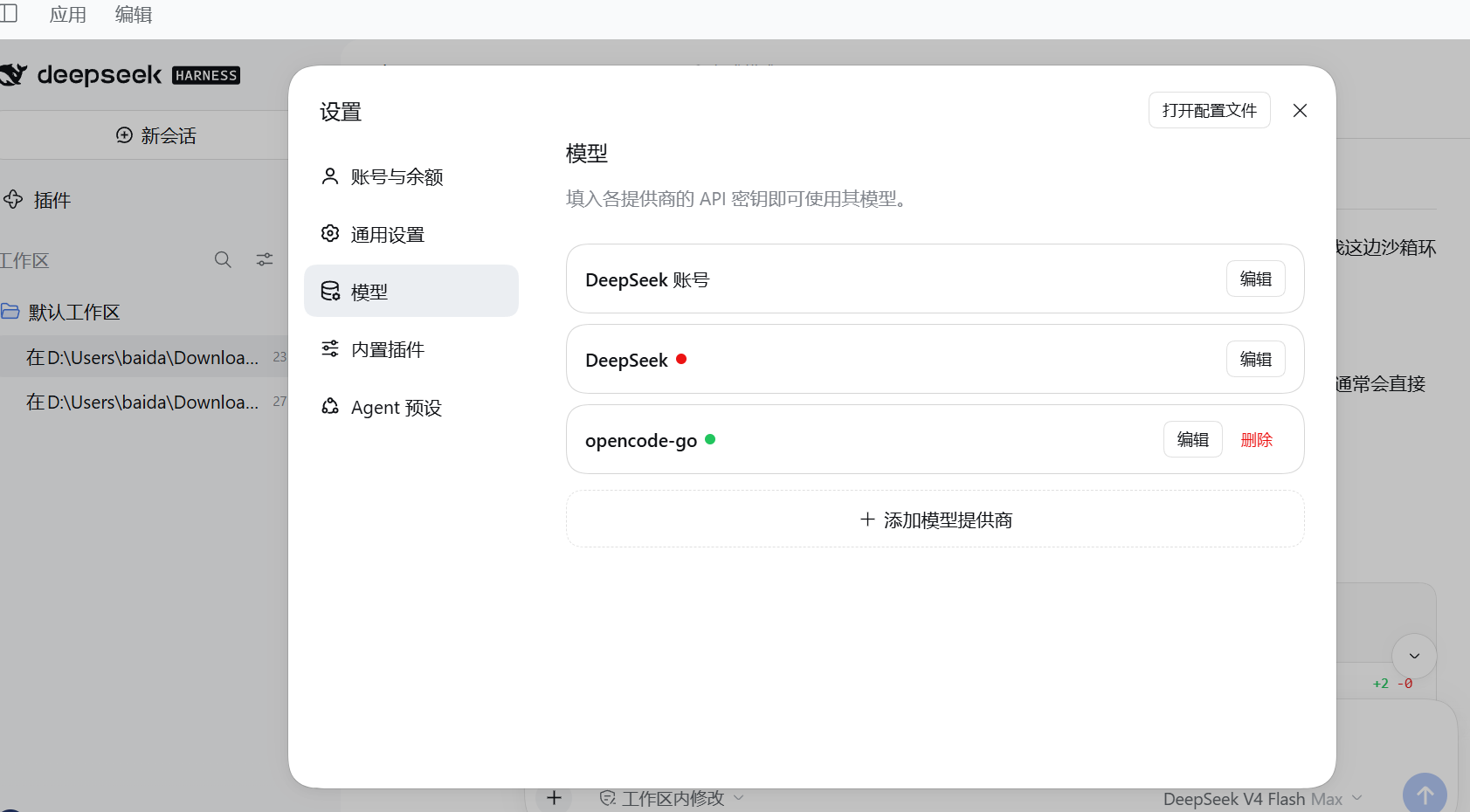Open the Downloa... conversation numbered 27

click(144, 402)
